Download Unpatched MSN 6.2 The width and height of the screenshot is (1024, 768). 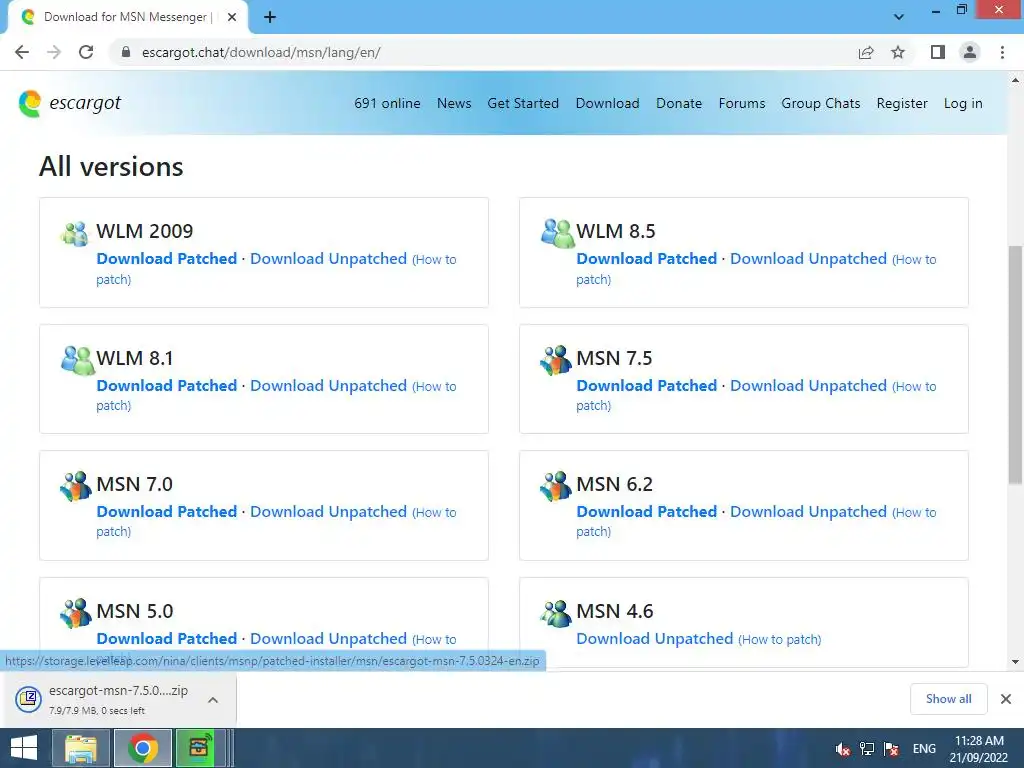[808, 511]
